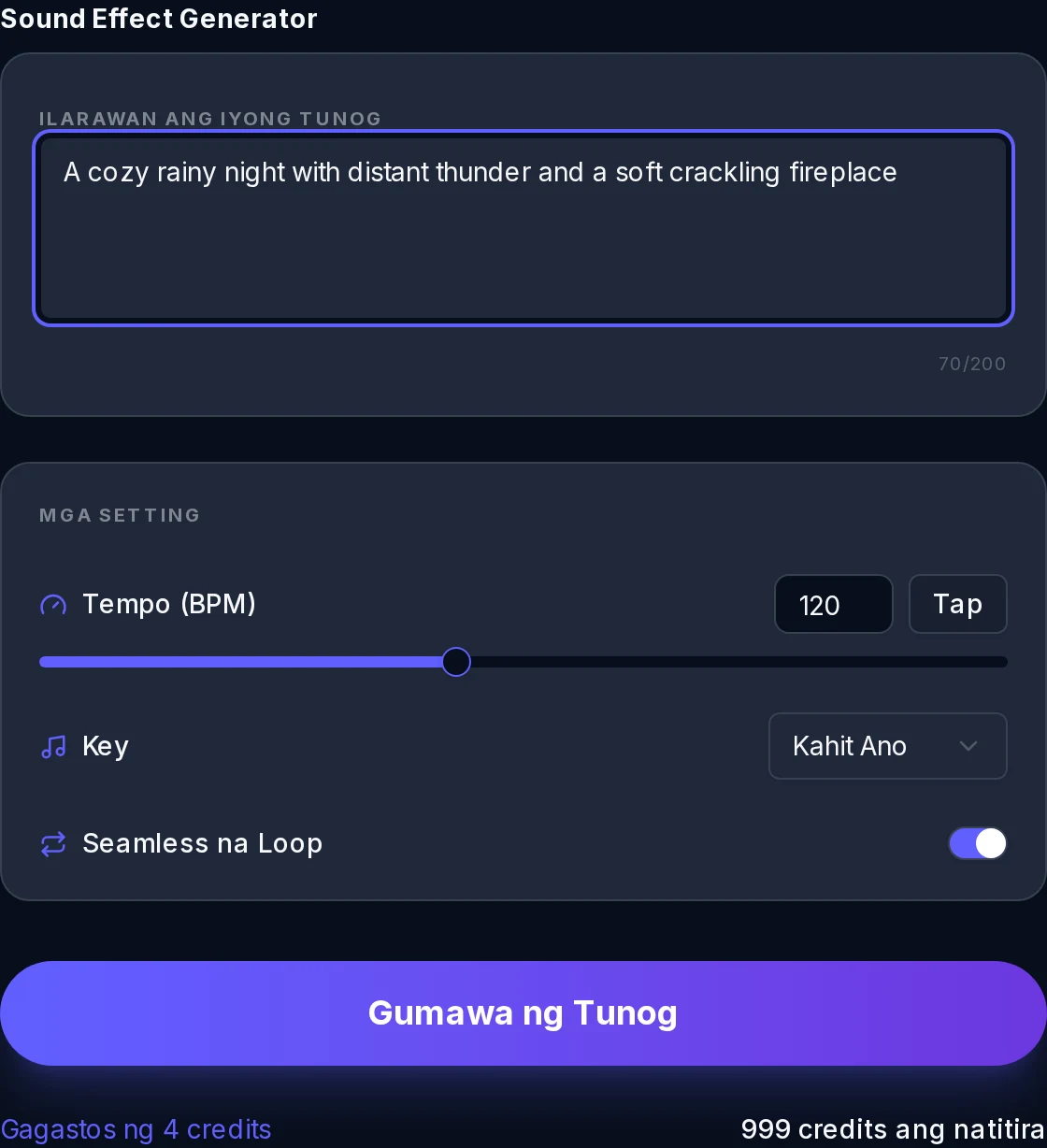Image resolution: width=1047 pixels, height=1148 pixels.
Task: Click inside the sound description text area
Action: pyautogui.click(x=523, y=228)
